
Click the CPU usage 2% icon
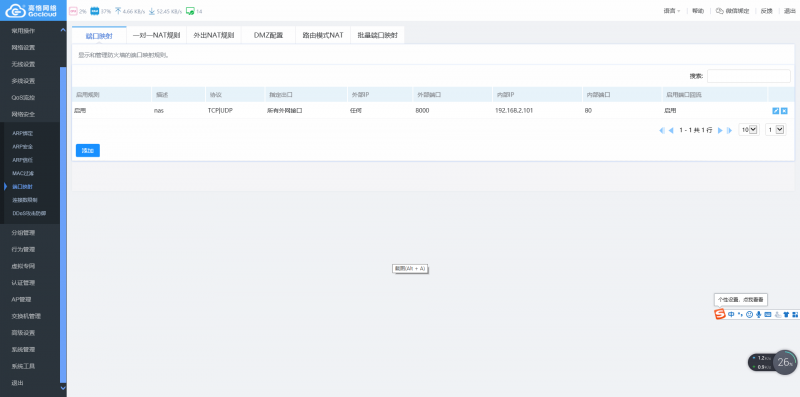pos(73,11)
